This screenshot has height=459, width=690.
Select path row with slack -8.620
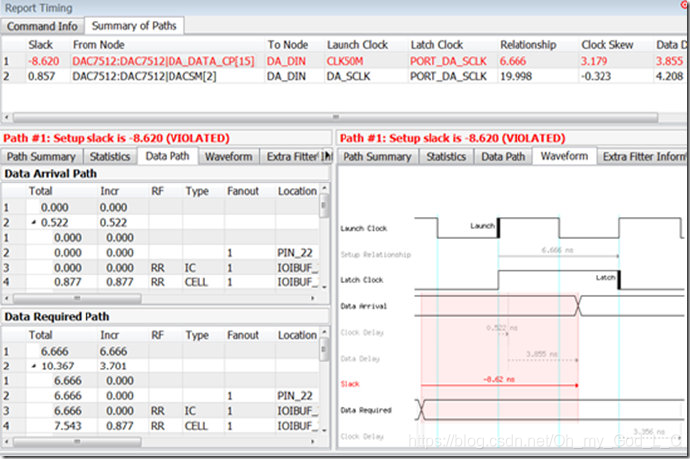pyautogui.click(x=343, y=61)
